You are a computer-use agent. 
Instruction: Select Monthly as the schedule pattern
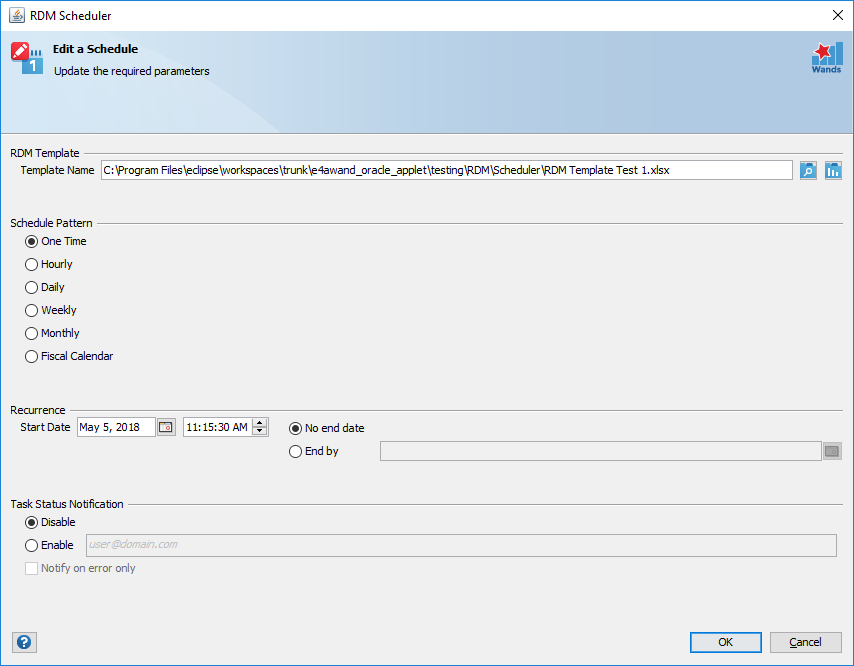tap(31, 333)
